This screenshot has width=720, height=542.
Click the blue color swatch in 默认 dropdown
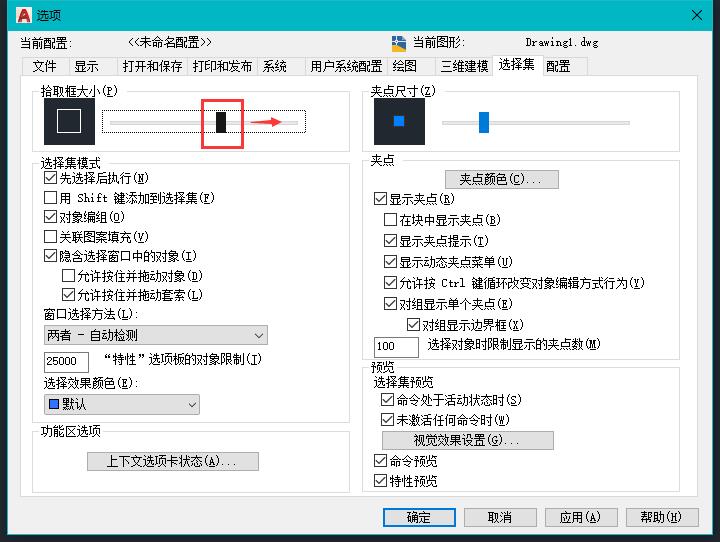click(x=54, y=404)
